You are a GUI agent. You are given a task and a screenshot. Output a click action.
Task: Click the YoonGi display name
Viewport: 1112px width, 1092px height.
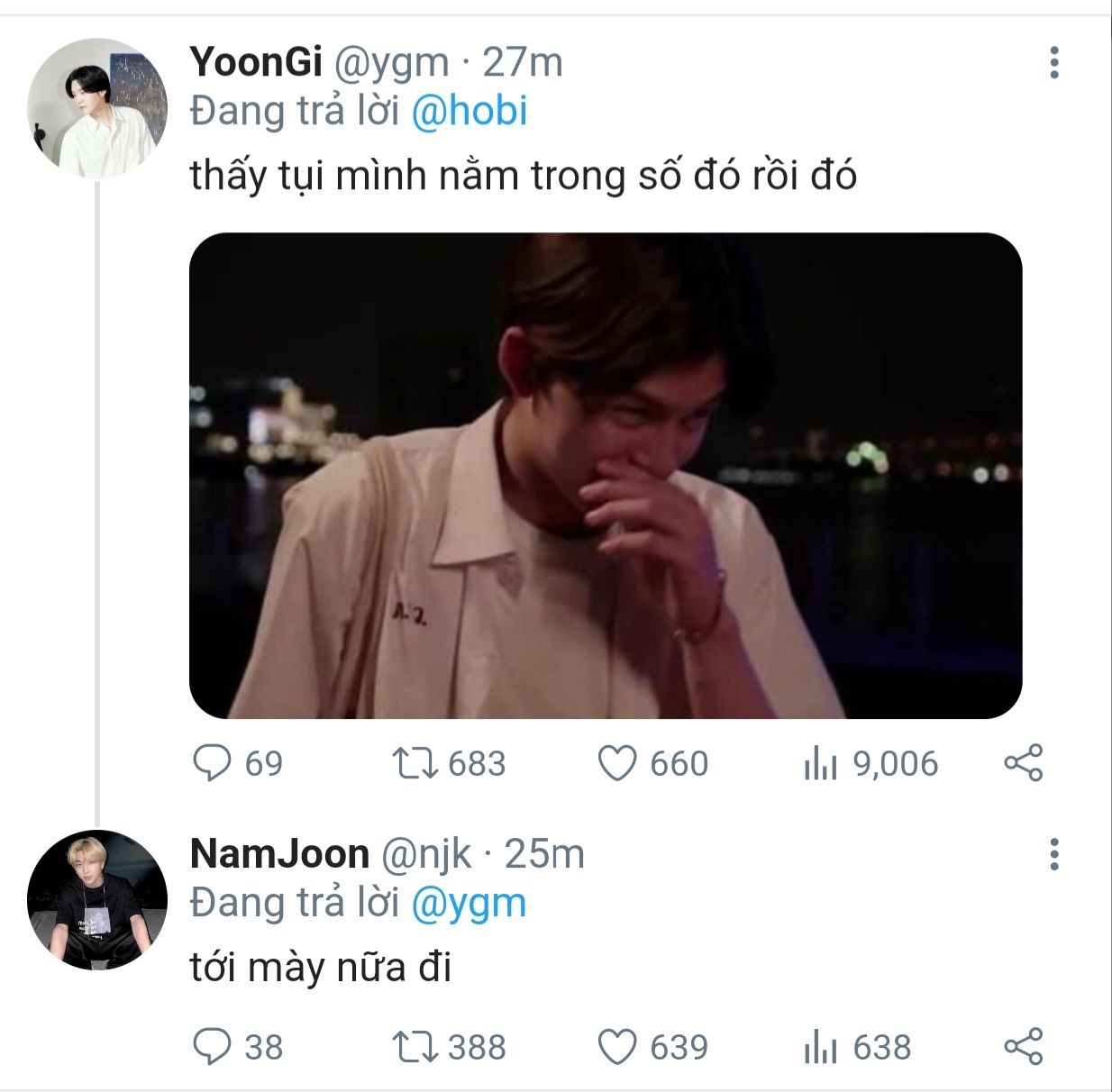(256, 63)
